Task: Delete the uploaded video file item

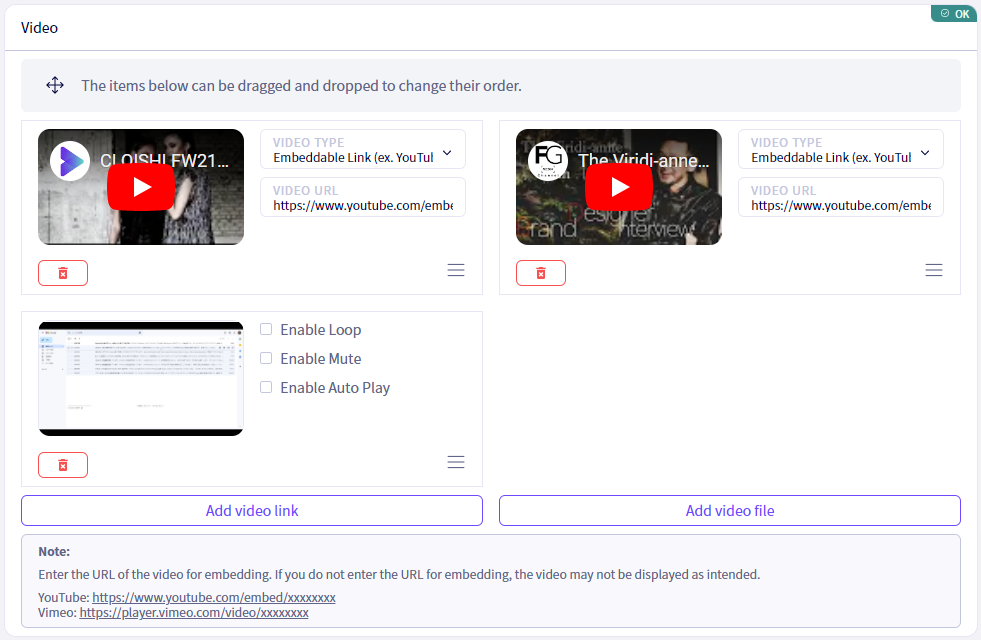Action: coord(63,465)
